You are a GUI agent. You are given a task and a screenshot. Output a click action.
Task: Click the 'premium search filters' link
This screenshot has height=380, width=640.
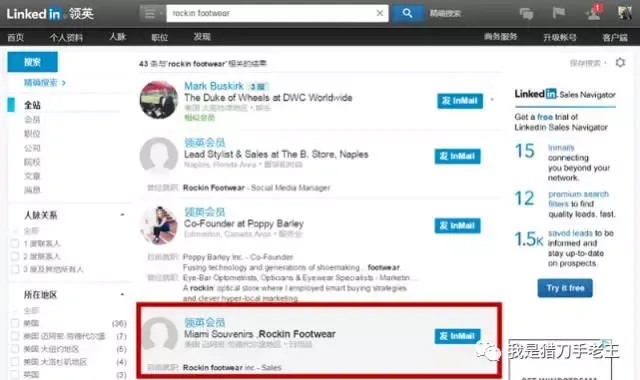578,199
